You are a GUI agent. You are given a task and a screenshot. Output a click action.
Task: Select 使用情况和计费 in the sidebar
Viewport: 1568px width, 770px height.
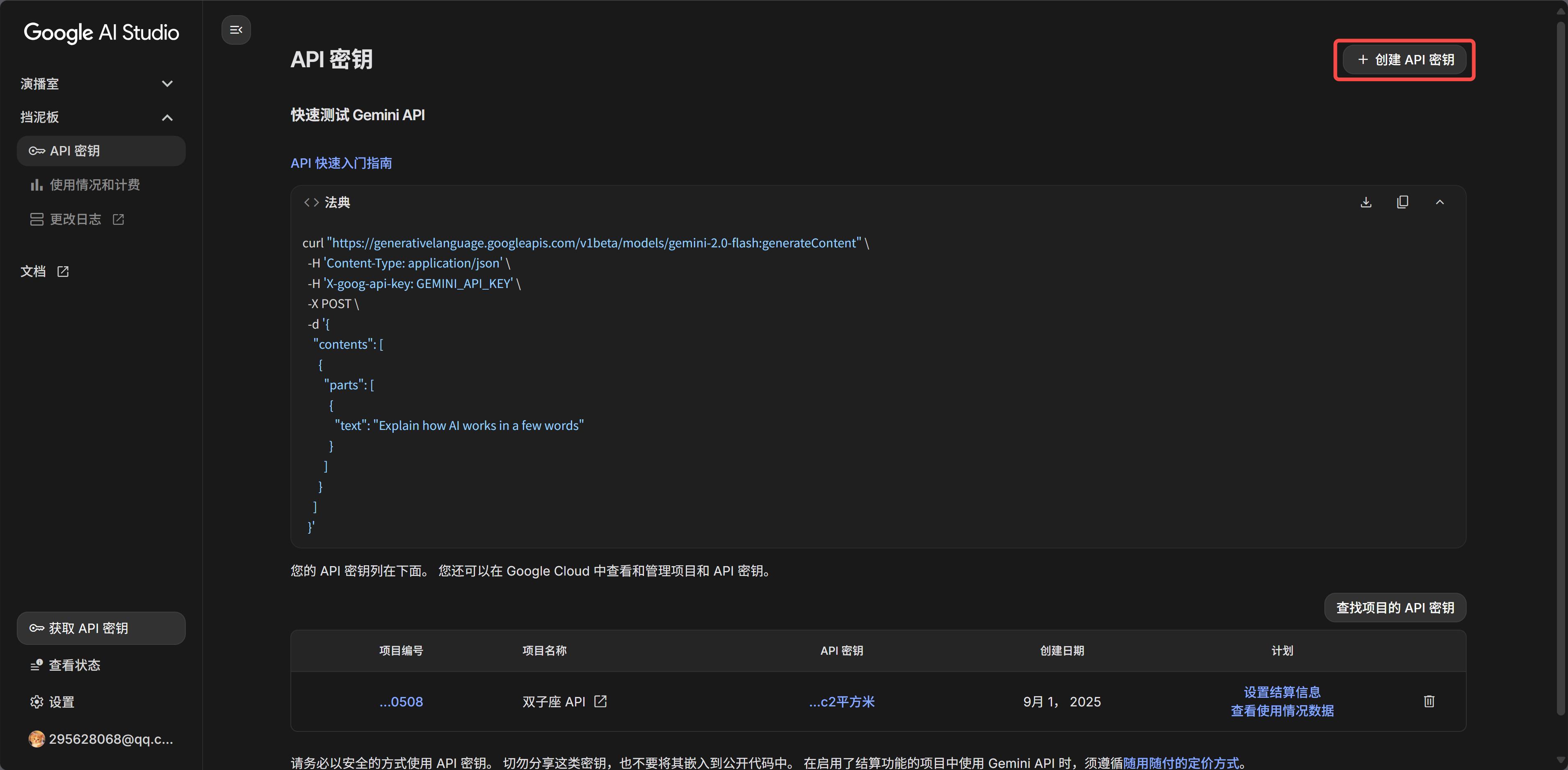click(x=94, y=185)
